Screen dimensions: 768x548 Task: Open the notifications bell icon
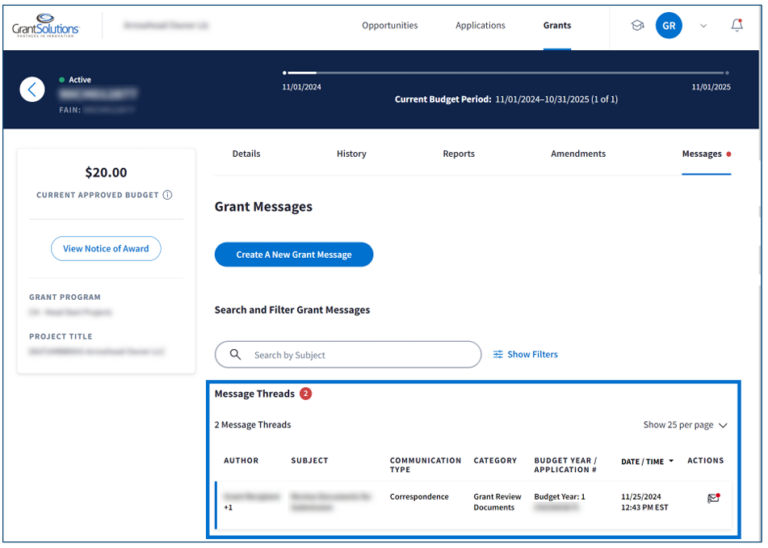(737, 25)
